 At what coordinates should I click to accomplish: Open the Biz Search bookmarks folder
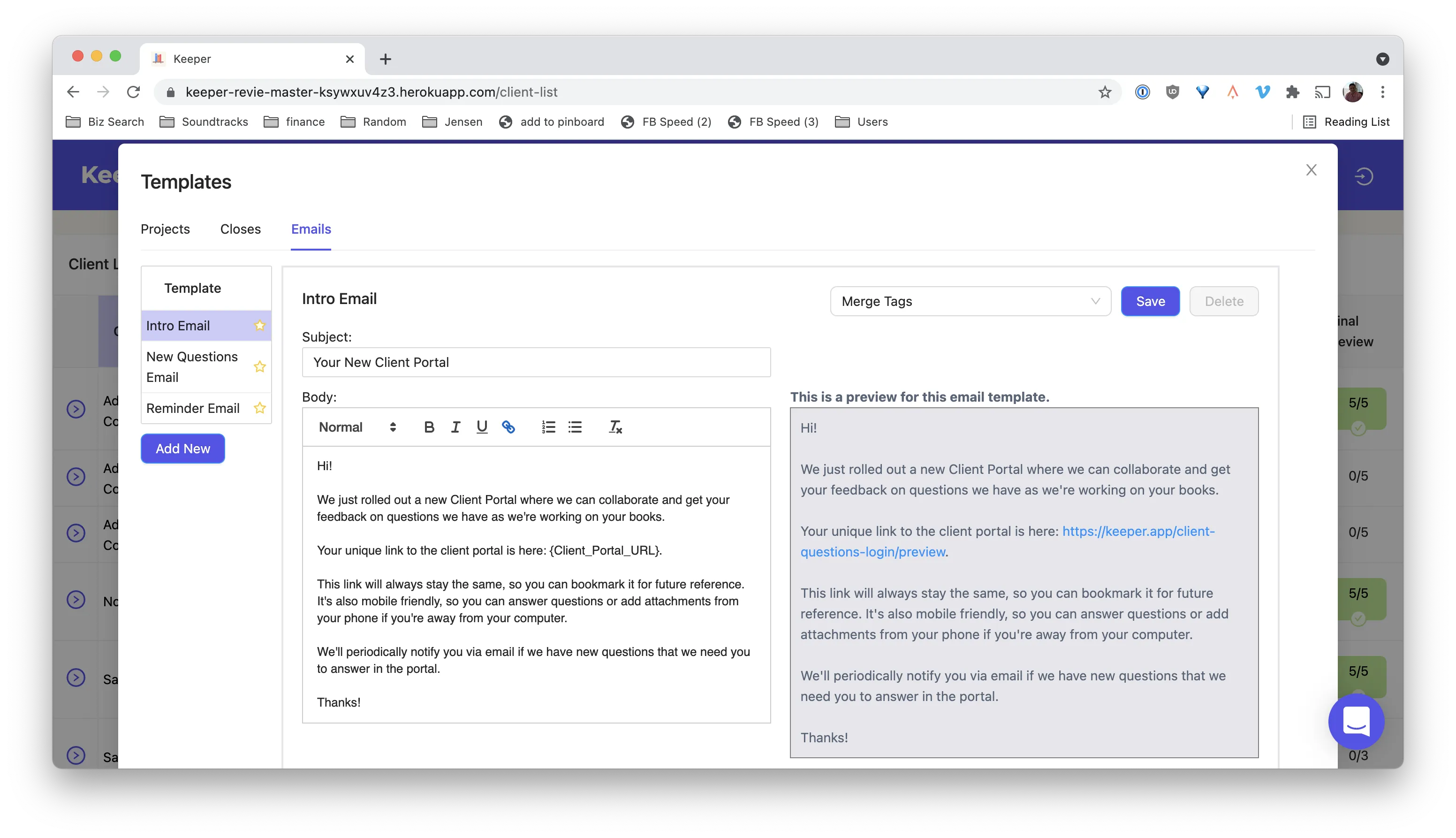tap(105, 122)
